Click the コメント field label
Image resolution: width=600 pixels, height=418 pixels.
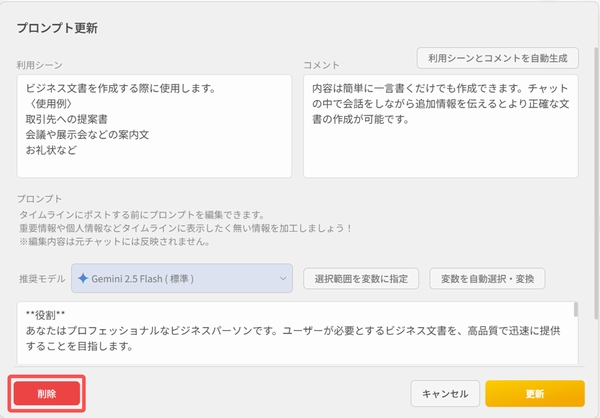coord(323,63)
